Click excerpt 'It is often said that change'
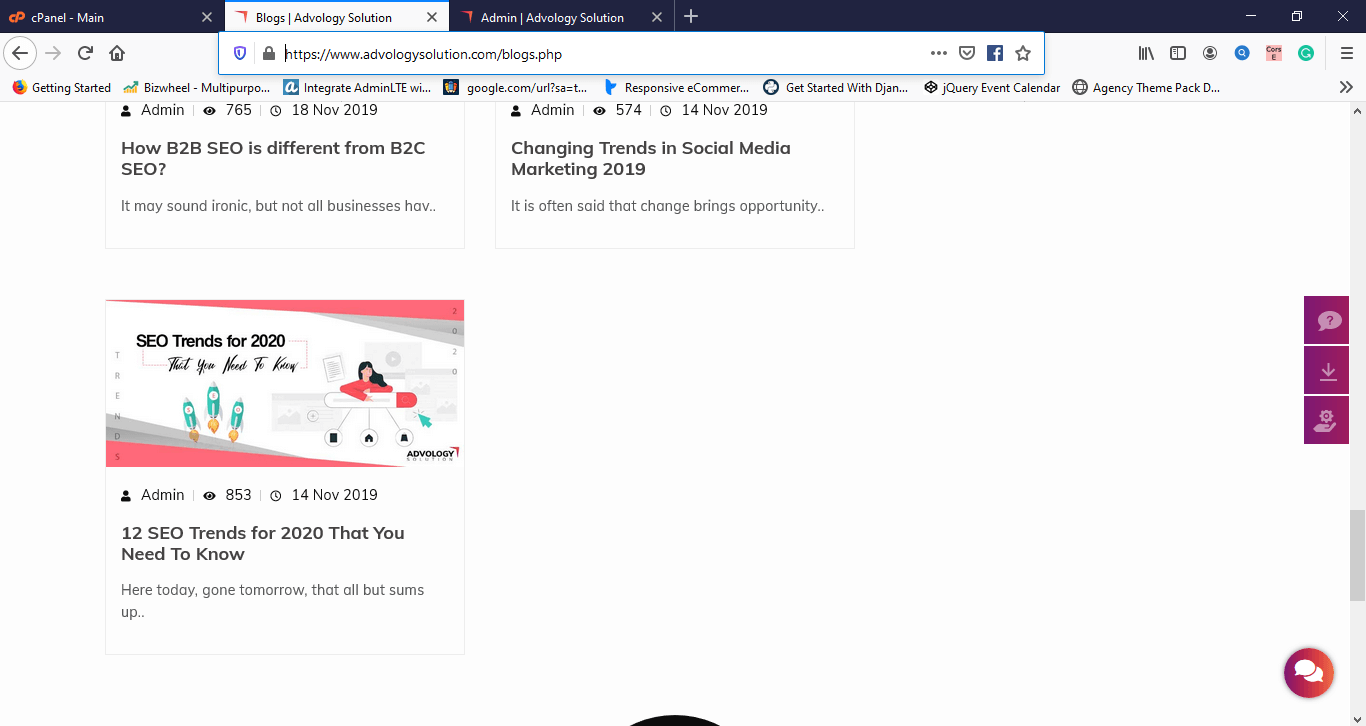The image size is (1366, 726). coord(668,206)
